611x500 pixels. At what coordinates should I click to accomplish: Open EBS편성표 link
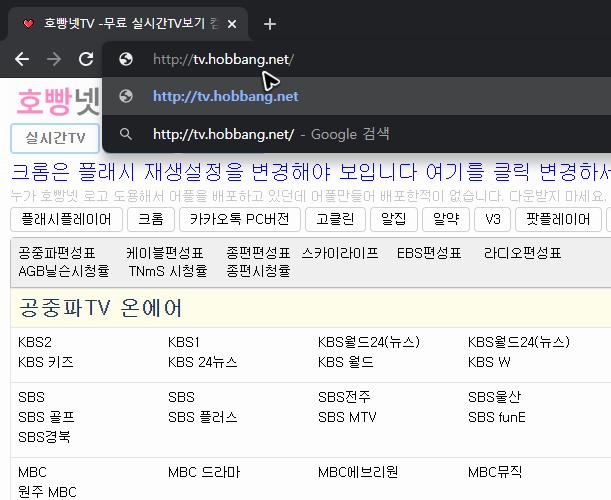pos(429,253)
